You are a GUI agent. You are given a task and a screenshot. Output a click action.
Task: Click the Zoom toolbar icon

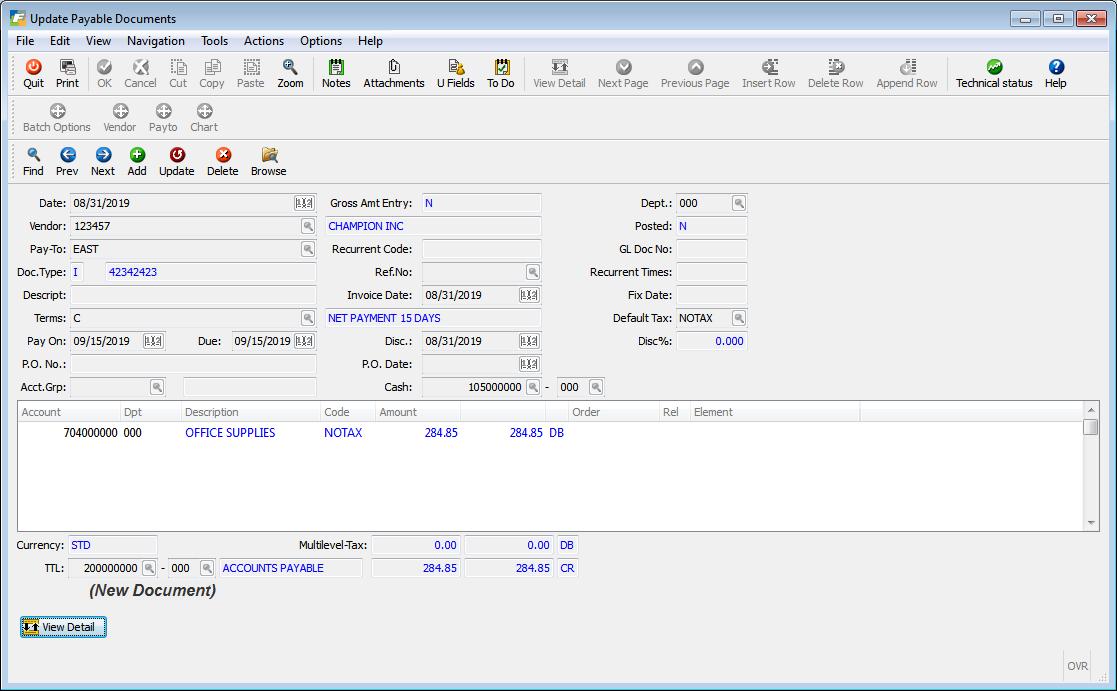289,72
